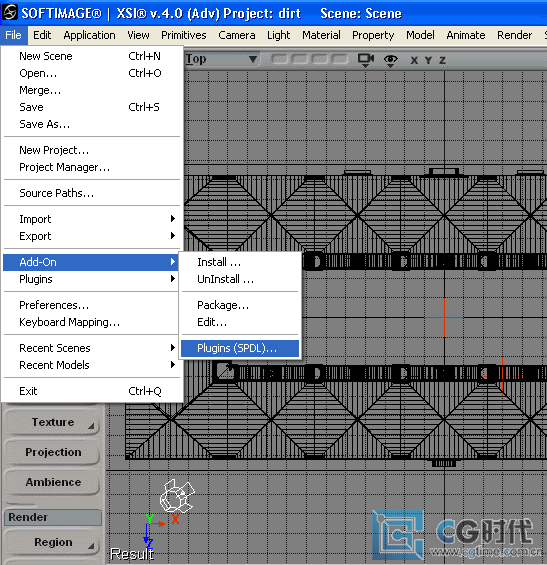Click the Render section header
Screen dimensions: 547x565
pyautogui.click(x=53, y=517)
